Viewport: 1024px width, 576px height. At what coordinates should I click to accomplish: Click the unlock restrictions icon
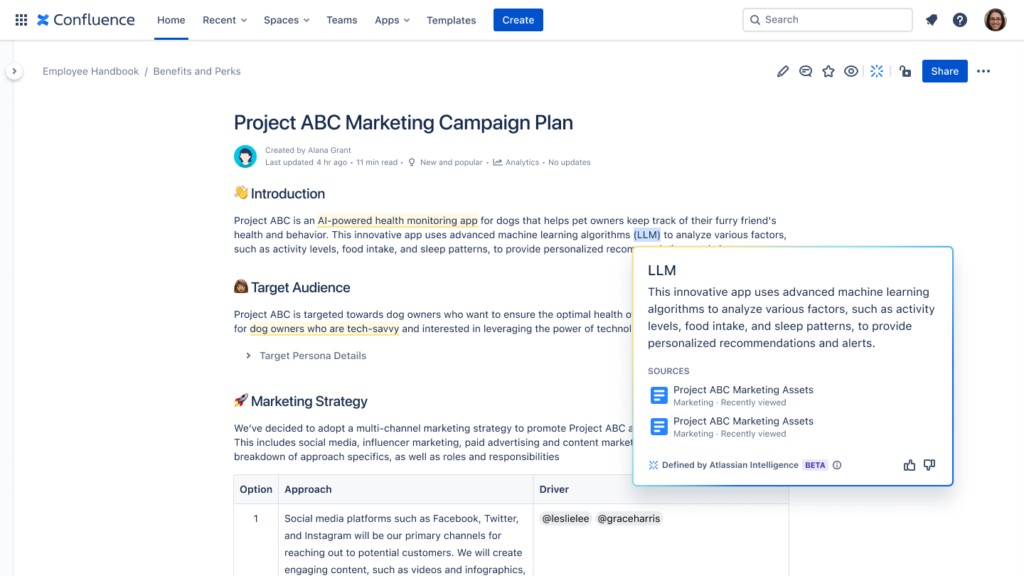pyautogui.click(x=904, y=71)
